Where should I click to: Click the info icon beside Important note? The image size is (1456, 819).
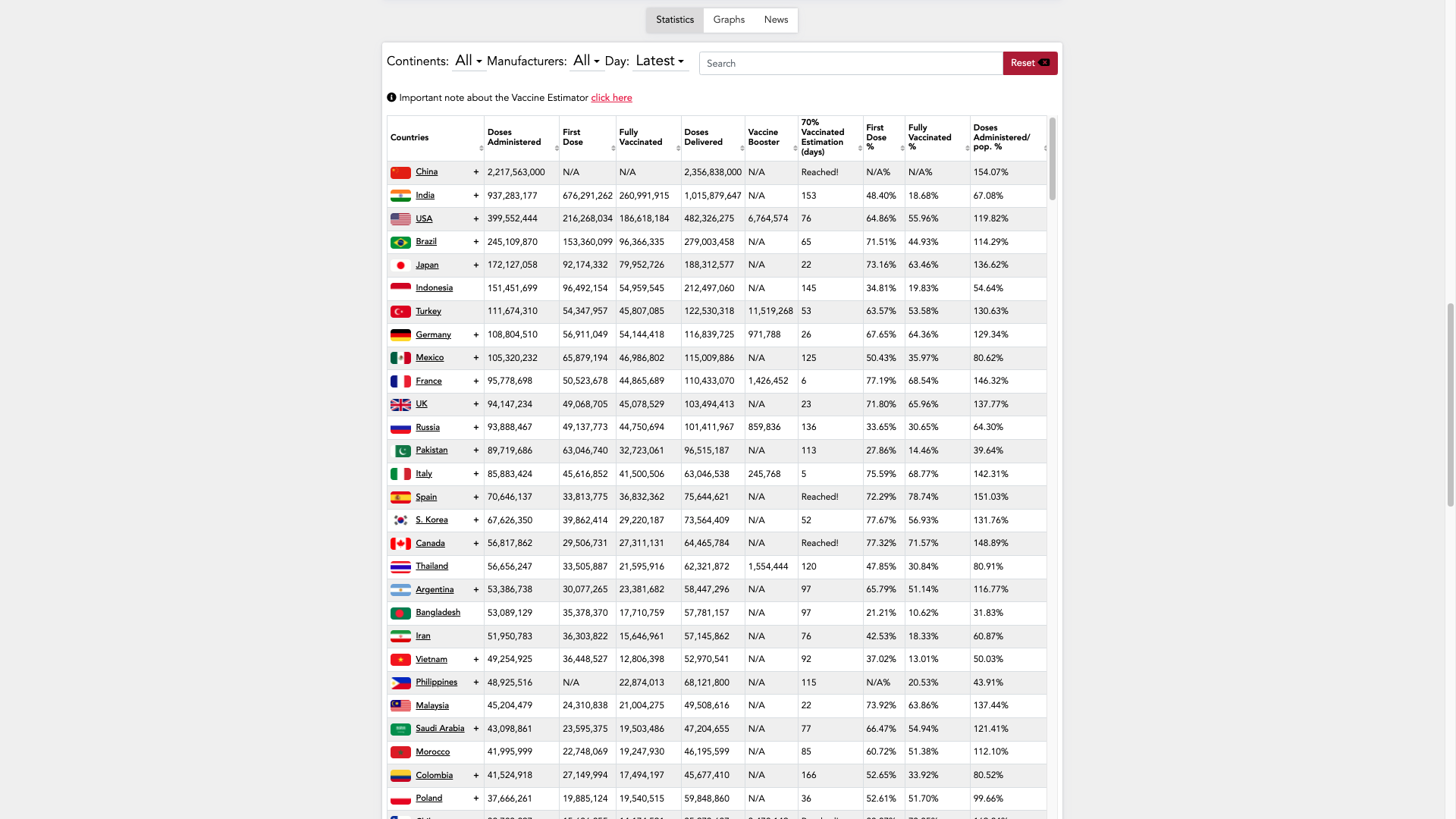(x=391, y=97)
